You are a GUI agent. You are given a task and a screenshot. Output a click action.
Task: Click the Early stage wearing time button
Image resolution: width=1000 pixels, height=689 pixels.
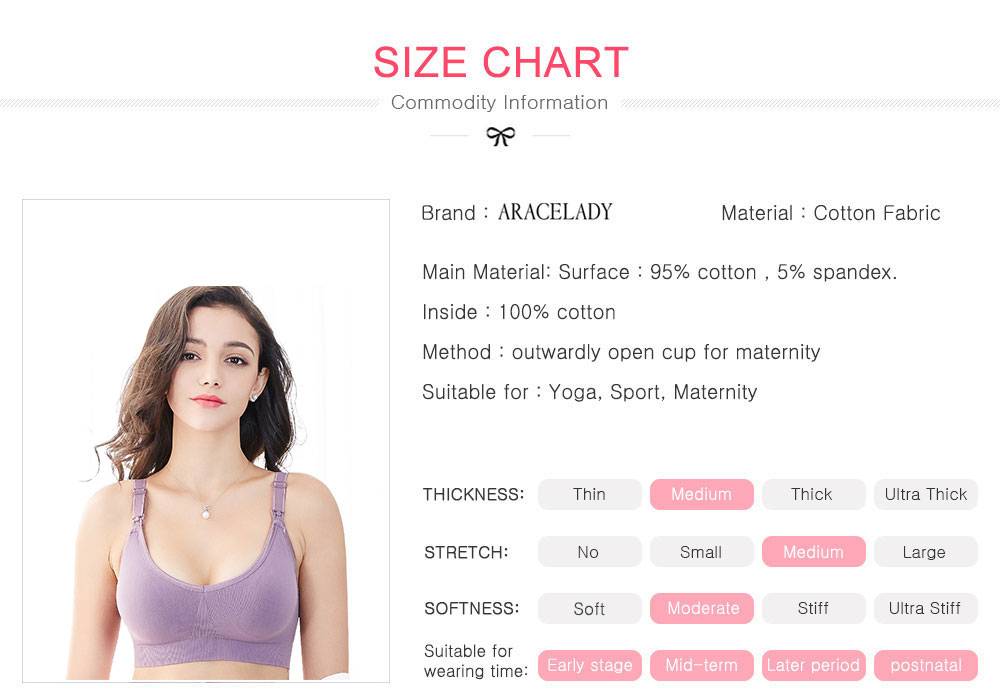pyautogui.click(x=589, y=665)
